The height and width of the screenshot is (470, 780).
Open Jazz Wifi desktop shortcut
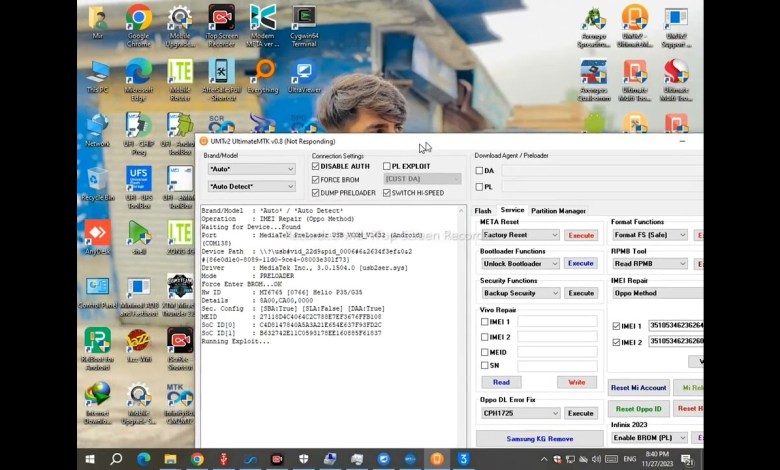(x=139, y=345)
